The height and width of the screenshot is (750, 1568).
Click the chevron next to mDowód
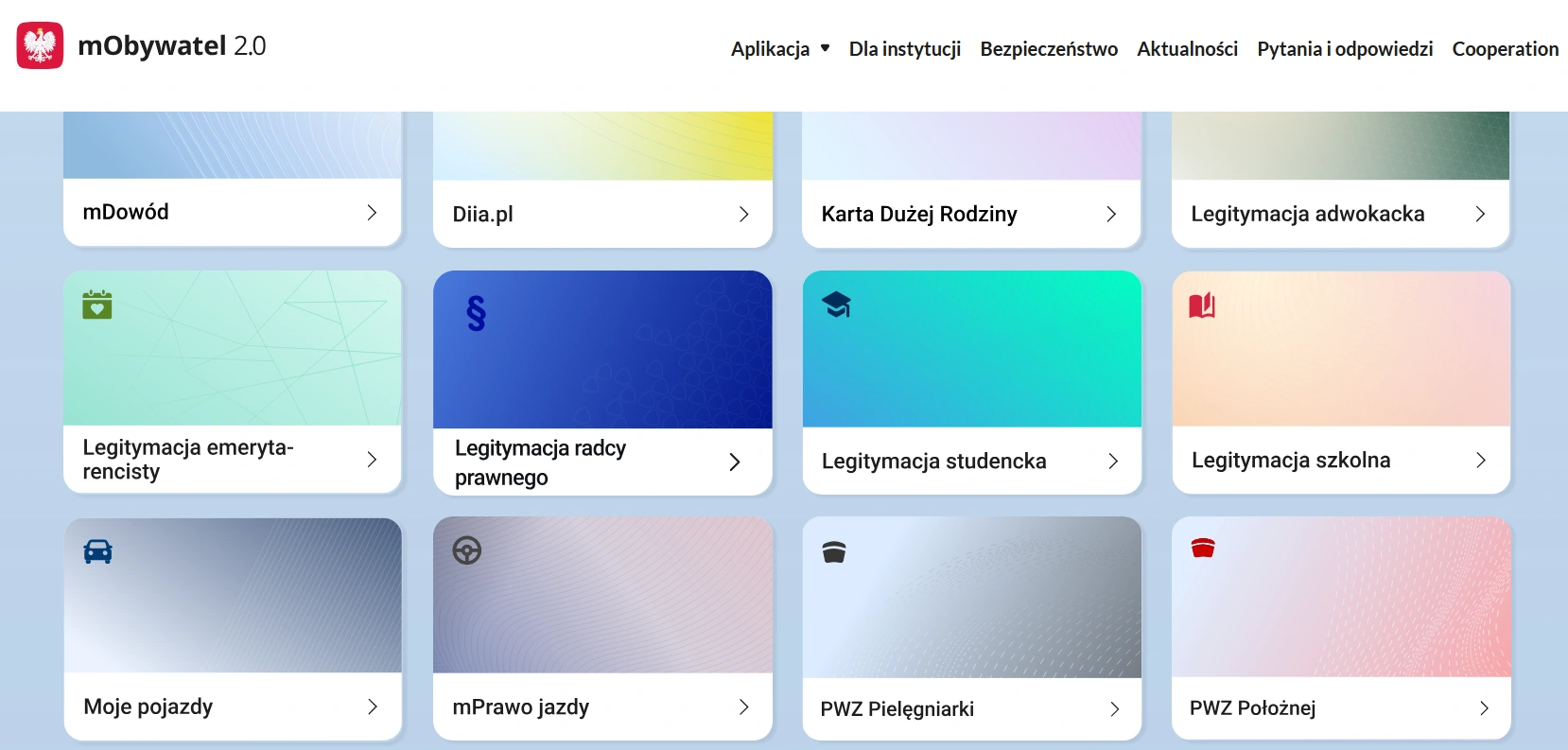[x=372, y=213]
